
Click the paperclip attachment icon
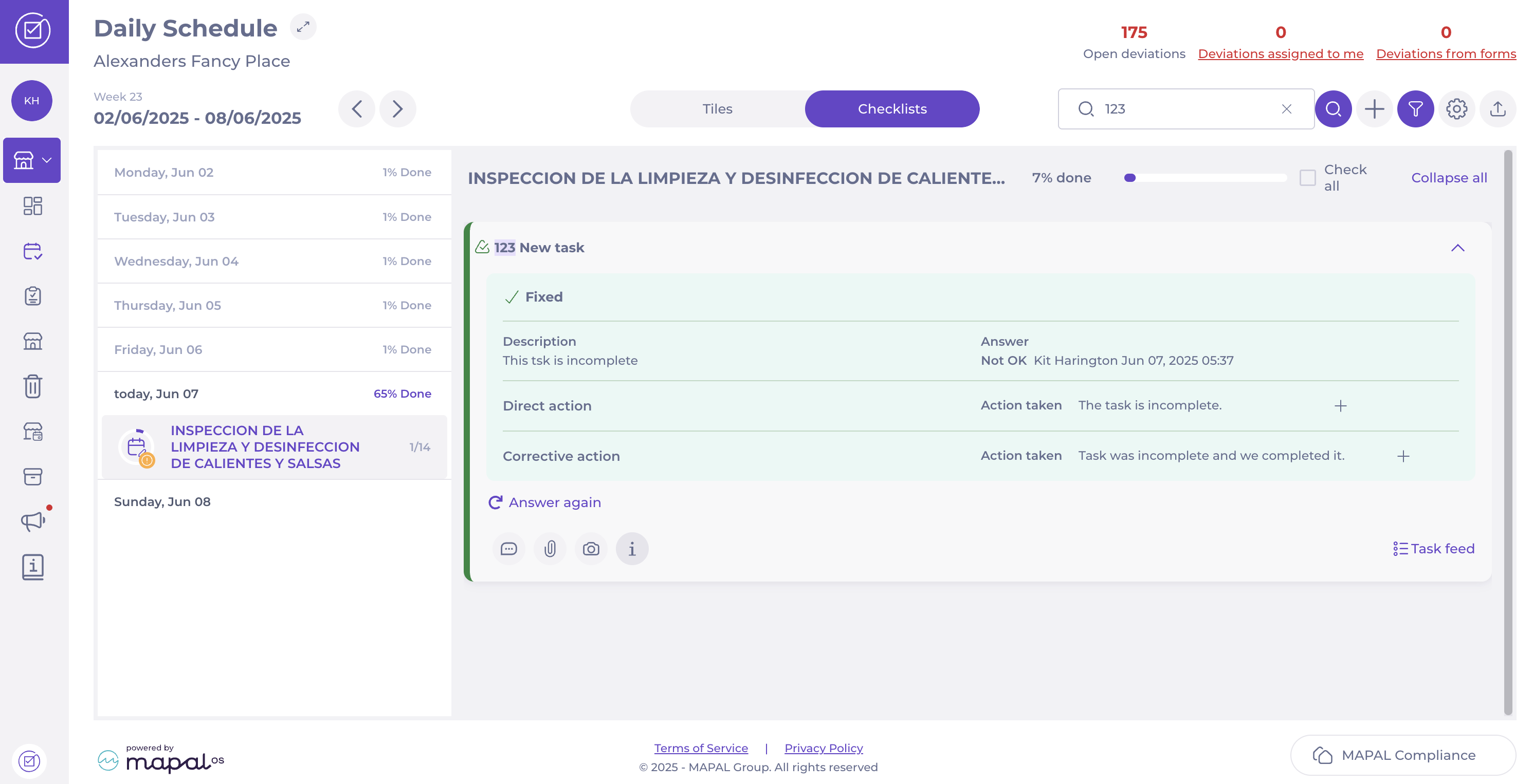(549, 549)
